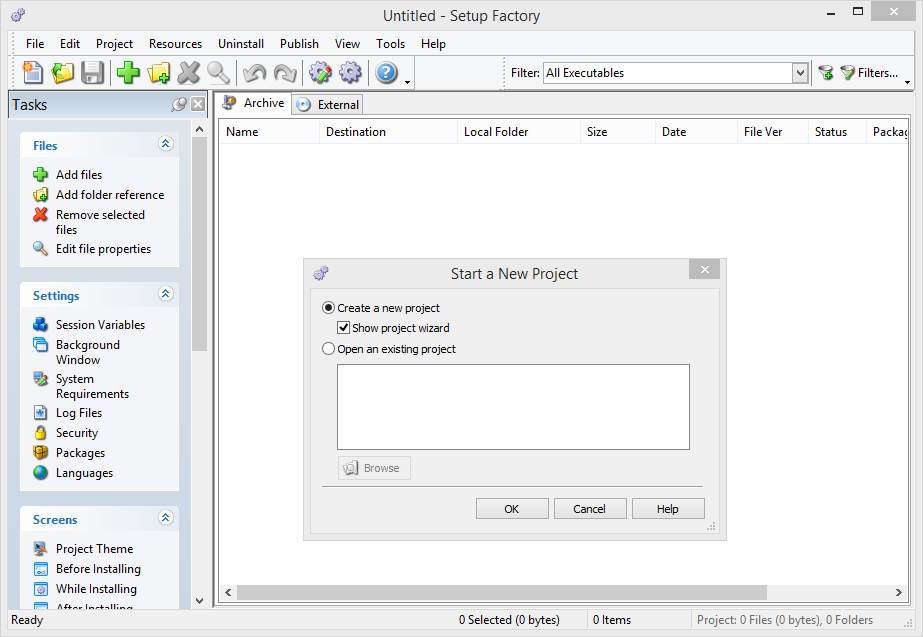Open the Filters... toolbar button
Image resolution: width=923 pixels, height=637 pixels.
869,72
